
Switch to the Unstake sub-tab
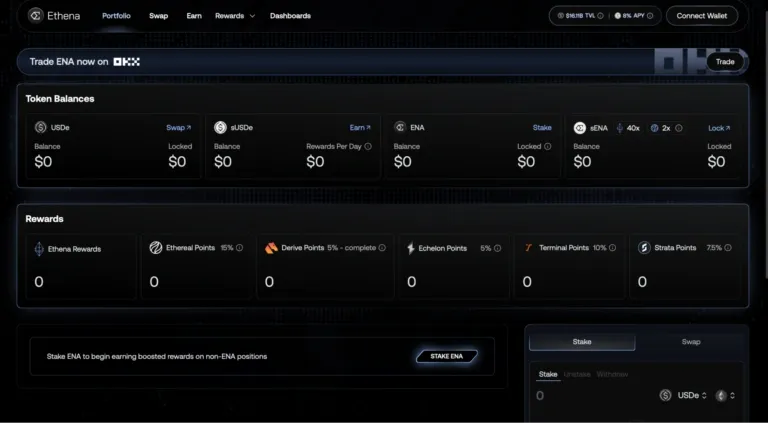[577, 374]
